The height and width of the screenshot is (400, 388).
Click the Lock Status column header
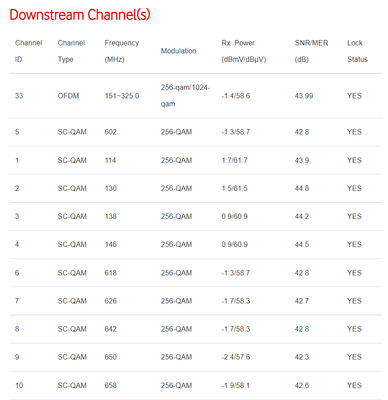coord(357,51)
